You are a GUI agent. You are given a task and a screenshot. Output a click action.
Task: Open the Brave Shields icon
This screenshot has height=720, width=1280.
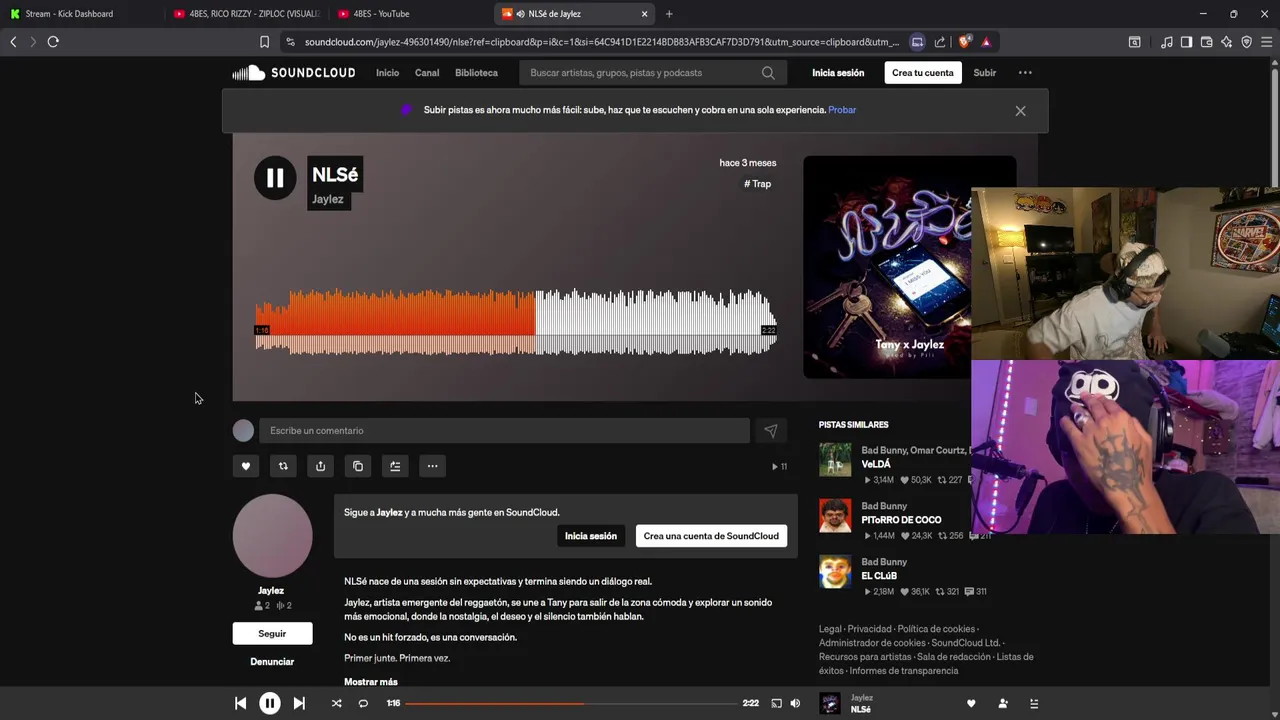(x=964, y=42)
